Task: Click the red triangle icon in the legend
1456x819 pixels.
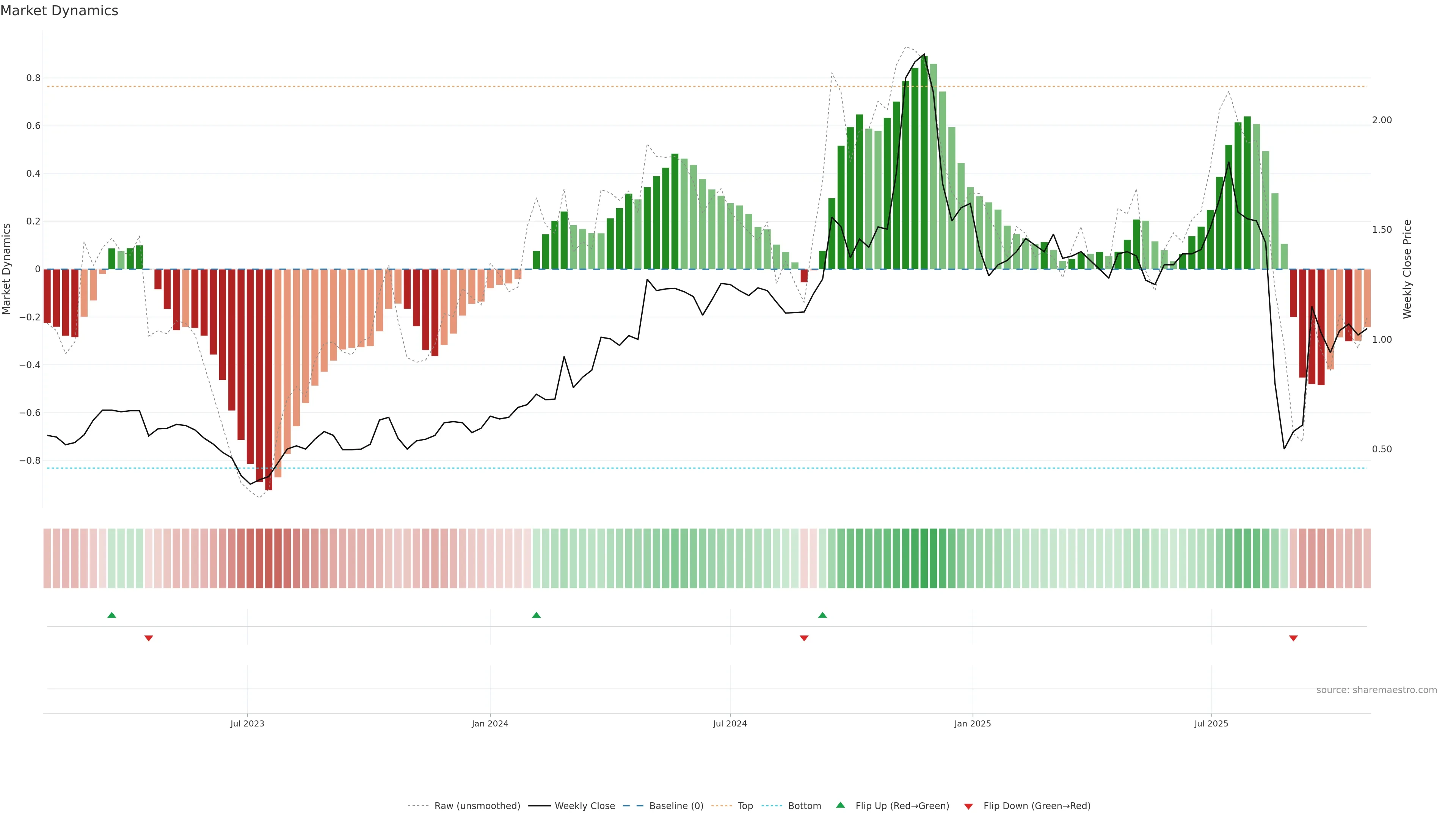Action: 968,806
